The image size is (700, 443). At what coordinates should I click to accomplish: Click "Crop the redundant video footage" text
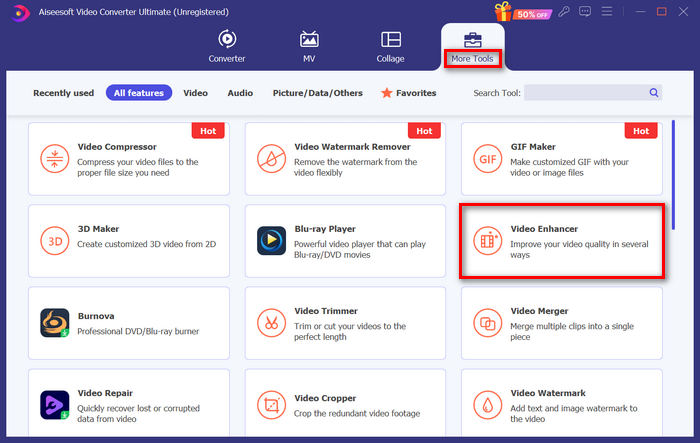tap(357, 414)
